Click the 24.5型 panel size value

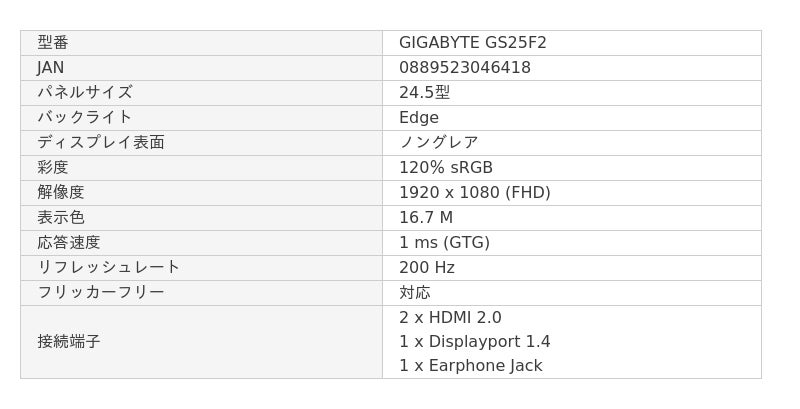tap(424, 93)
